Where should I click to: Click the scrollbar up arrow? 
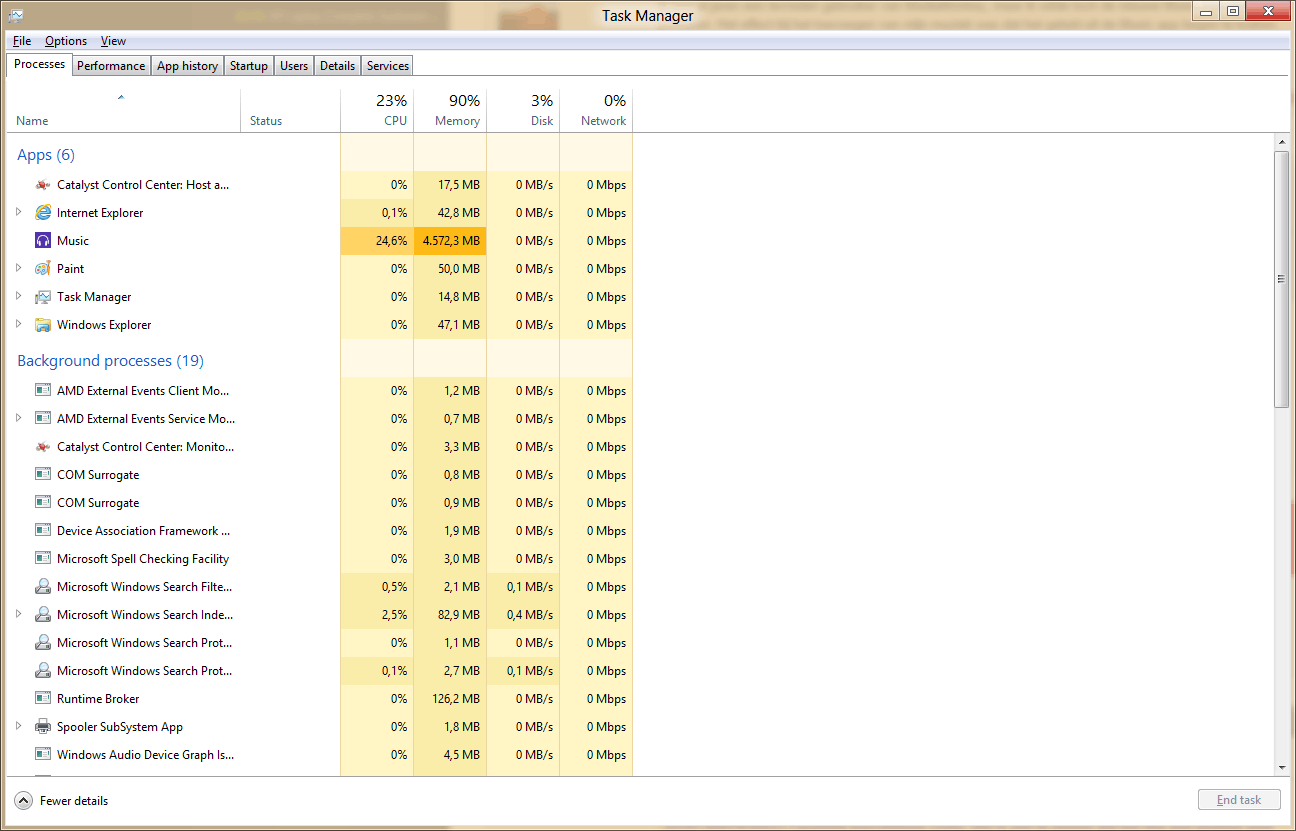1282,144
